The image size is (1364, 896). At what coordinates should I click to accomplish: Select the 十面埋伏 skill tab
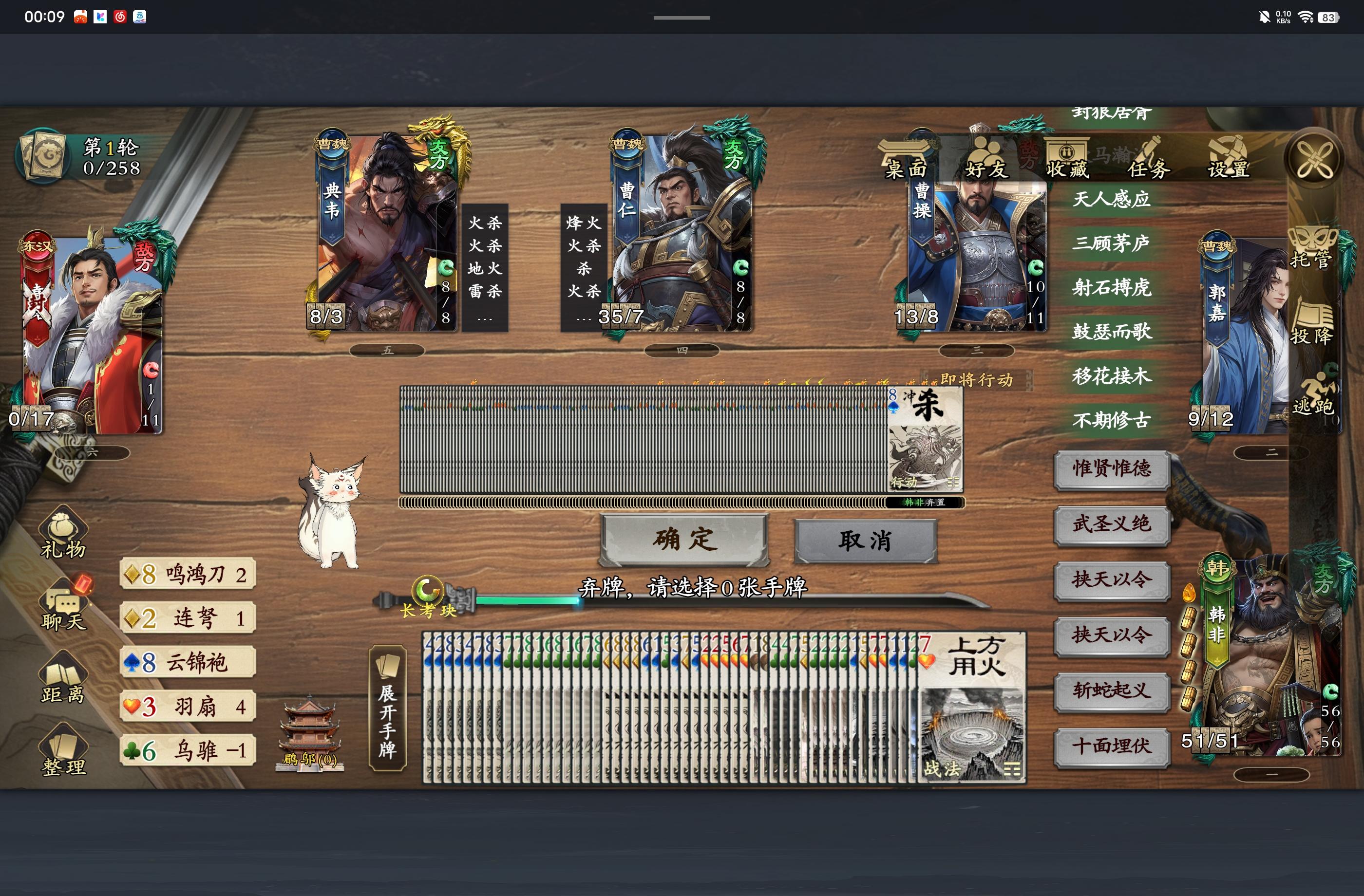(1111, 747)
